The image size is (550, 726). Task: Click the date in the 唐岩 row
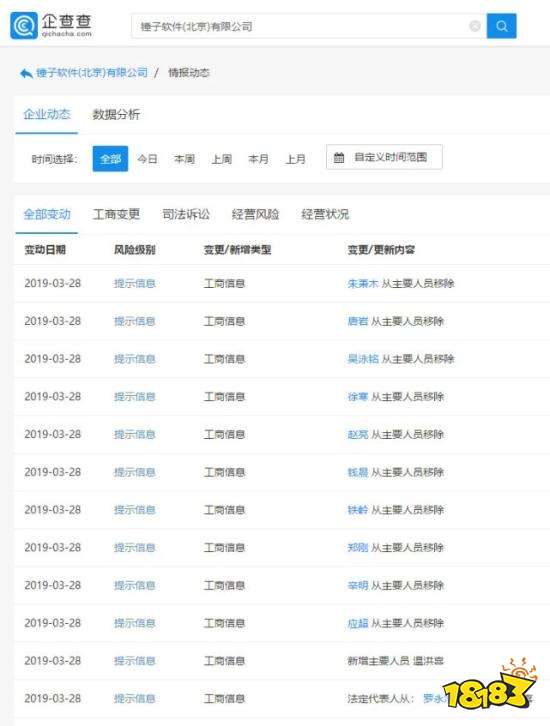click(x=53, y=321)
